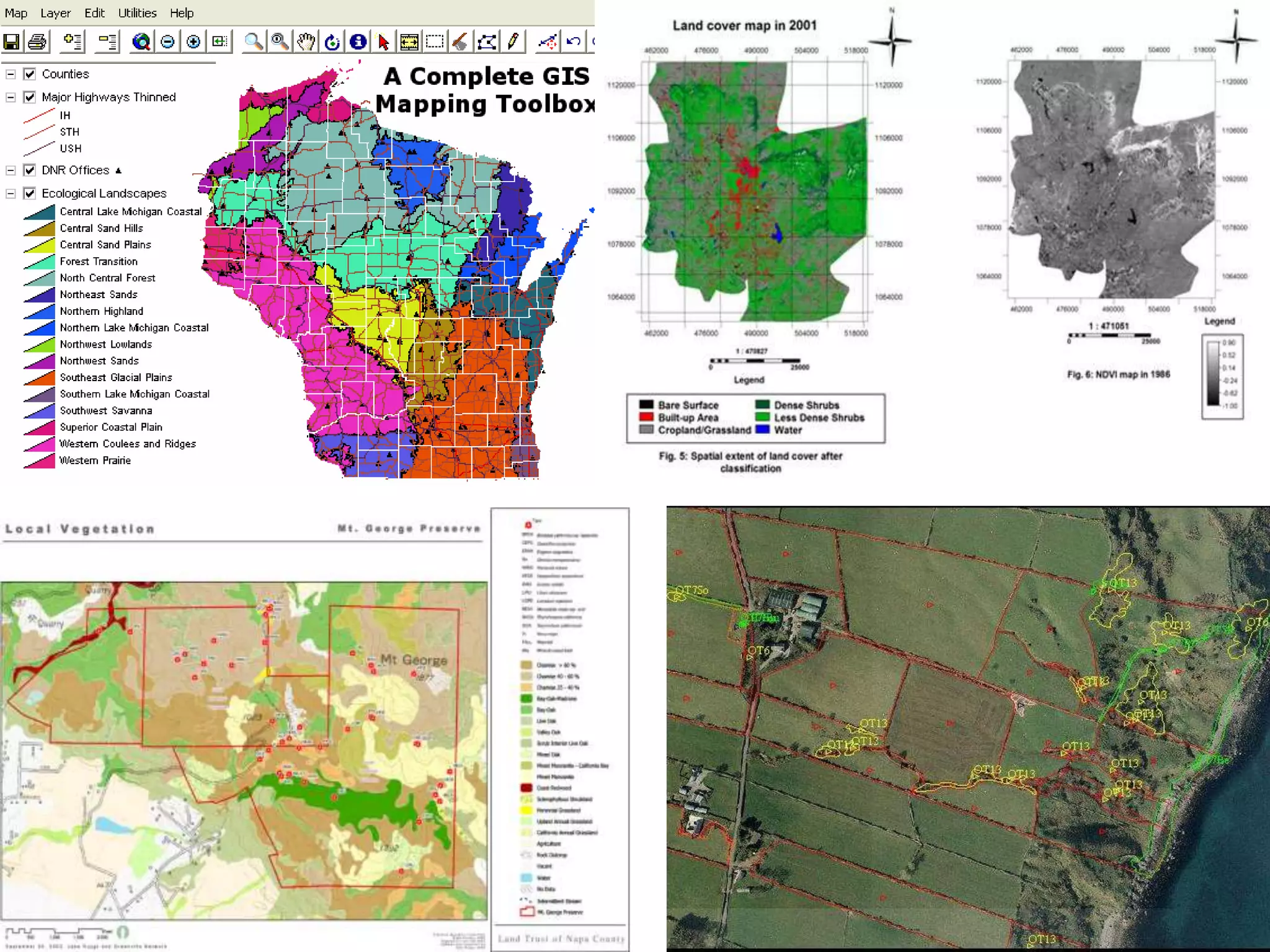Click the Print icon in toolbar

[x=37, y=42]
